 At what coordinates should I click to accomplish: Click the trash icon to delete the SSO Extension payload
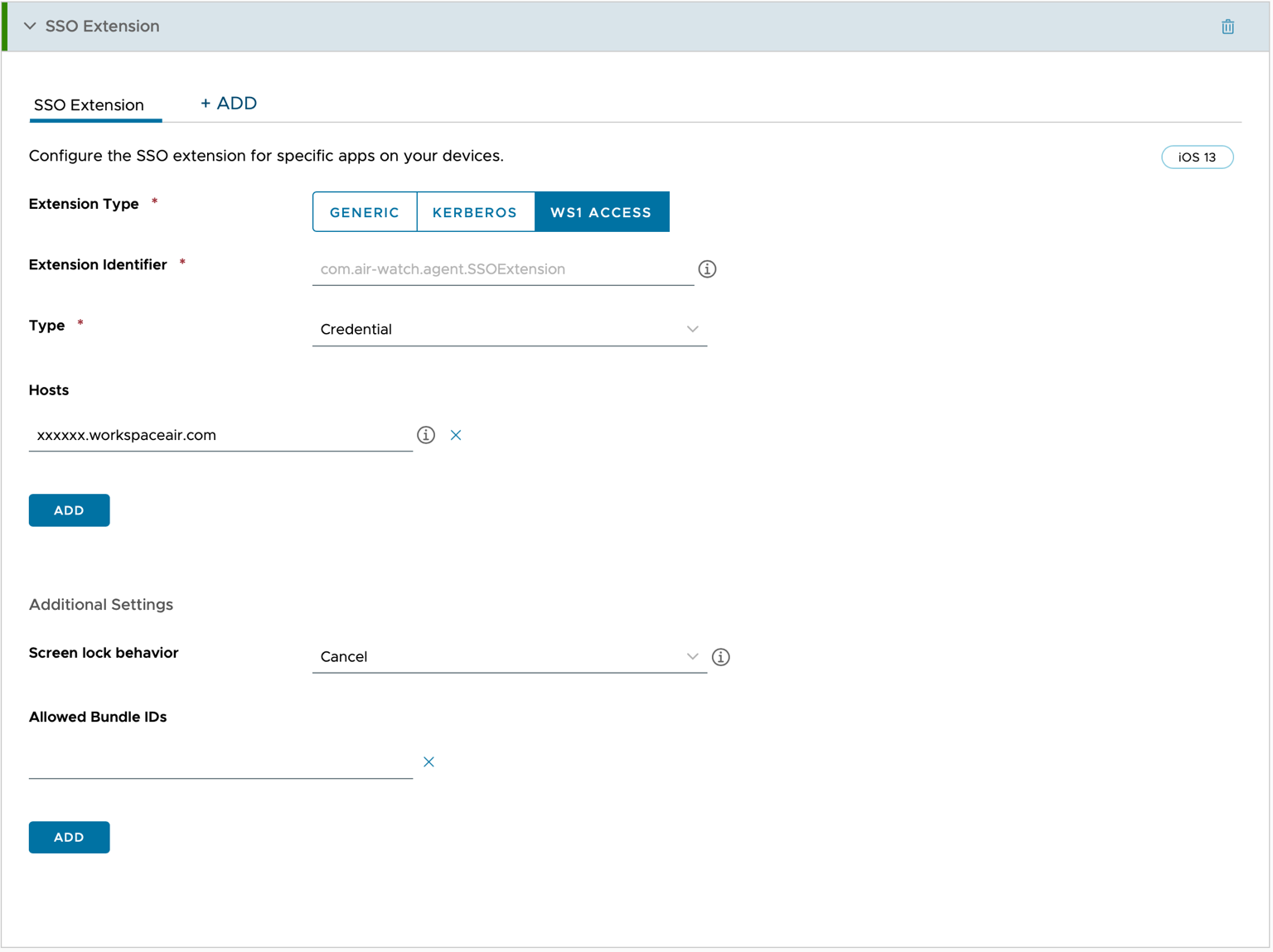pos(1228,26)
